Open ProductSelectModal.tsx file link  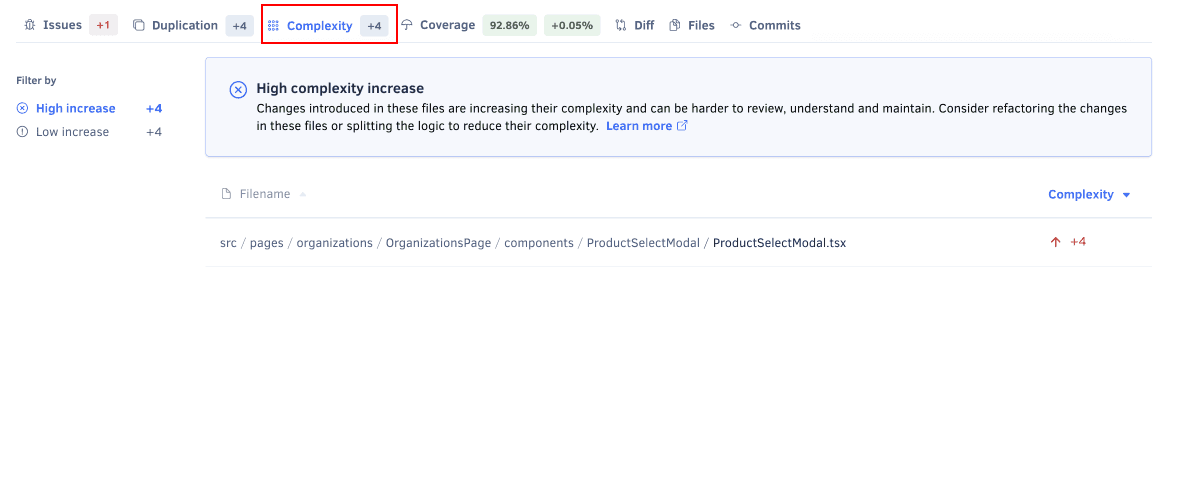tap(779, 243)
